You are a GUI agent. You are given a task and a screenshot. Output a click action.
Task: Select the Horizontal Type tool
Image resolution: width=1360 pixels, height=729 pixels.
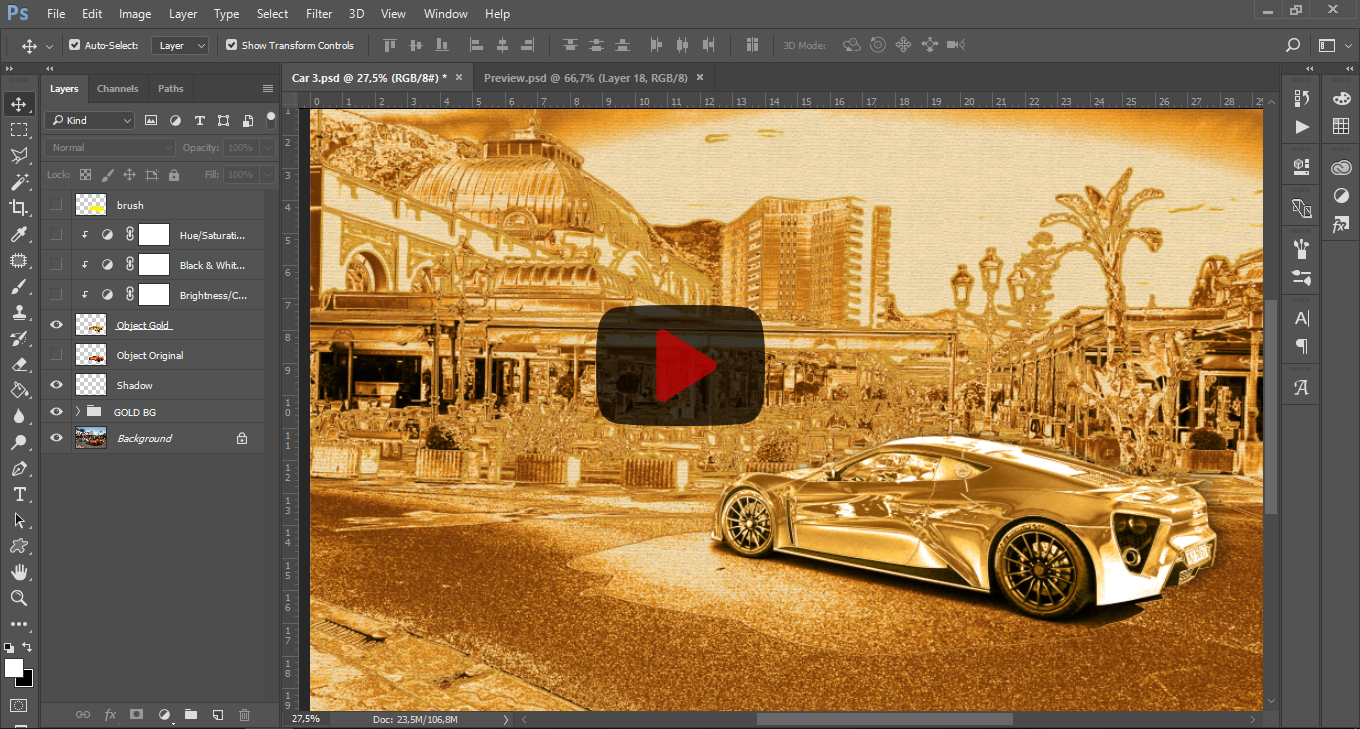click(x=20, y=493)
